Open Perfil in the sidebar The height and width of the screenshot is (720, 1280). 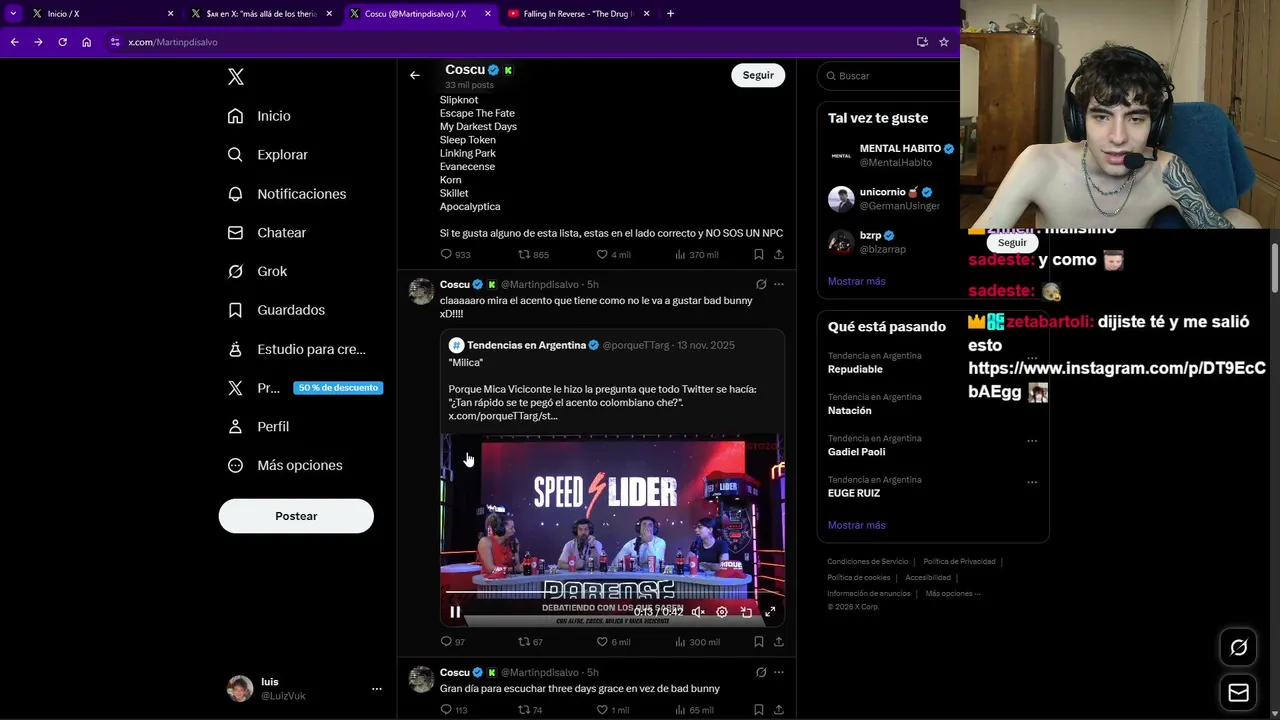pyautogui.click(x=258, y=426)
